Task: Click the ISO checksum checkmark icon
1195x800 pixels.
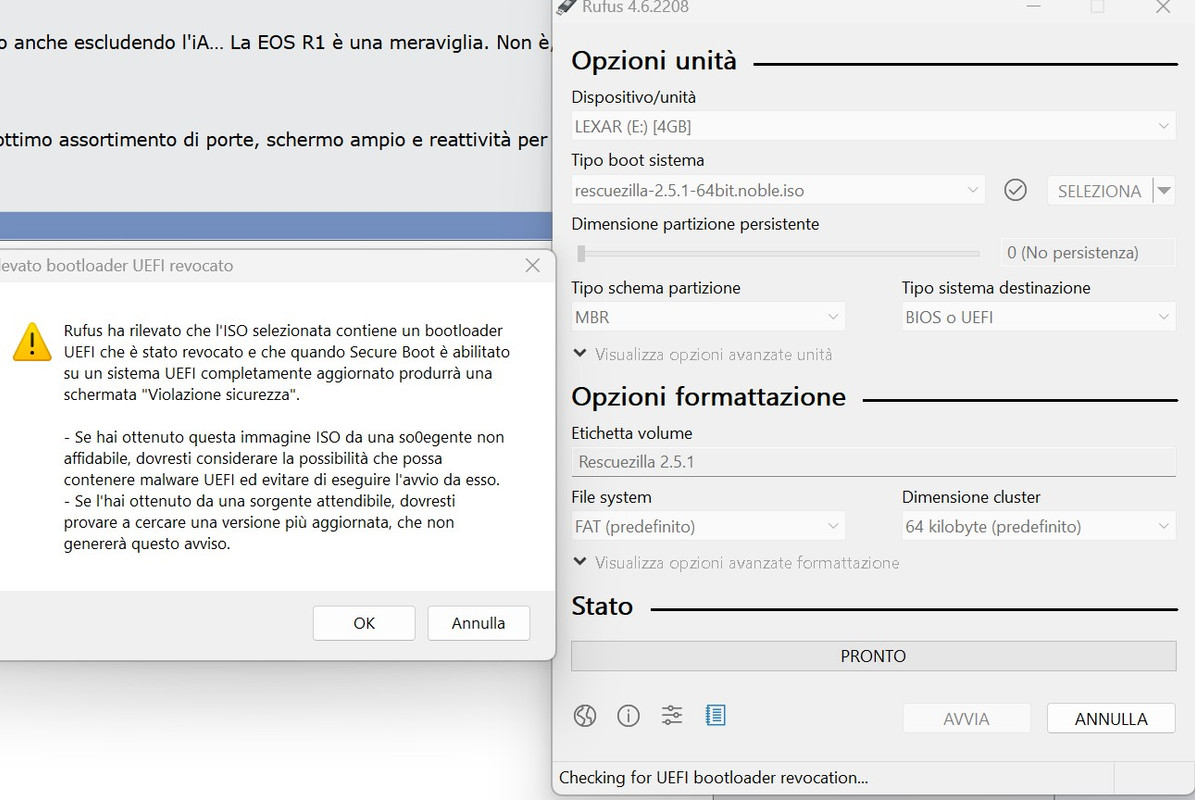Action: coord(1015,190)
